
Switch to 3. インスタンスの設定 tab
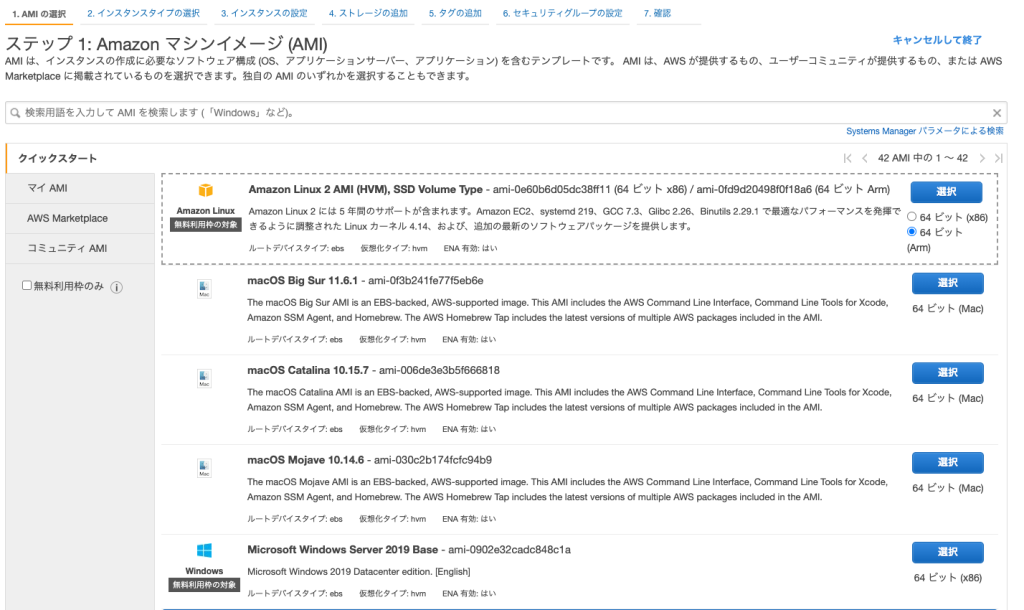(x=264, y=13)
